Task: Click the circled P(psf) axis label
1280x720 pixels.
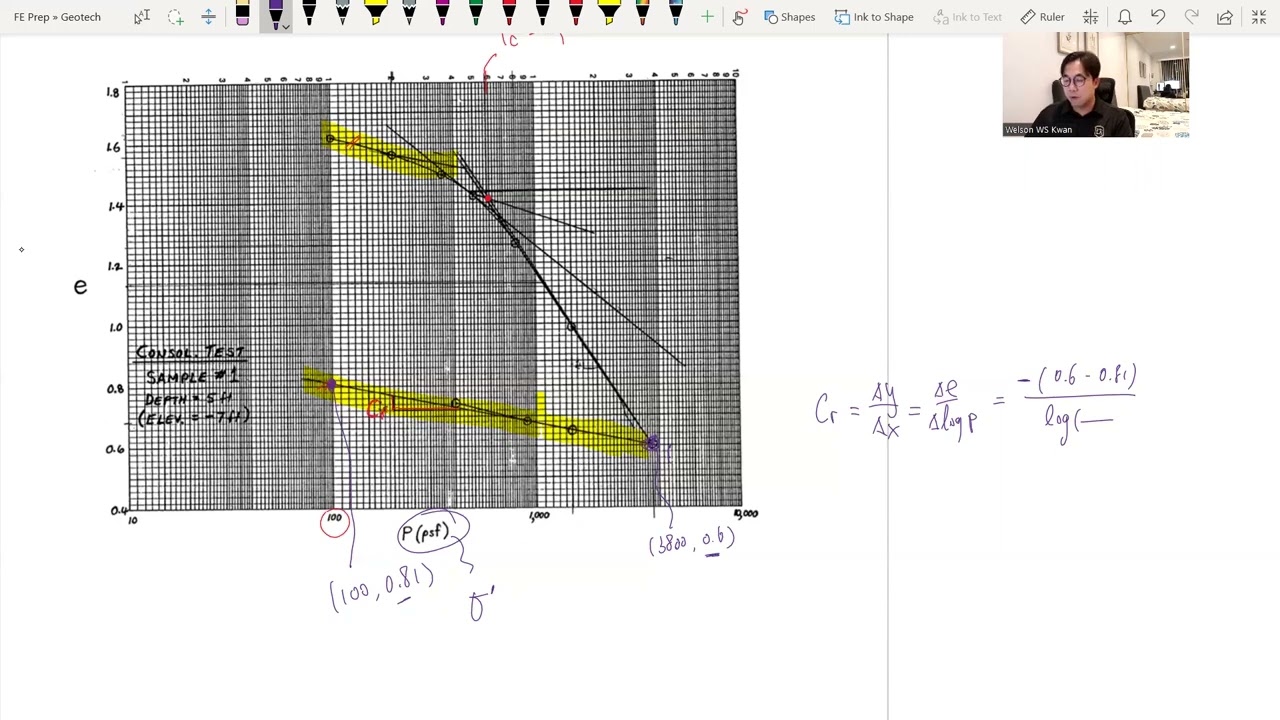Action: 432,533
